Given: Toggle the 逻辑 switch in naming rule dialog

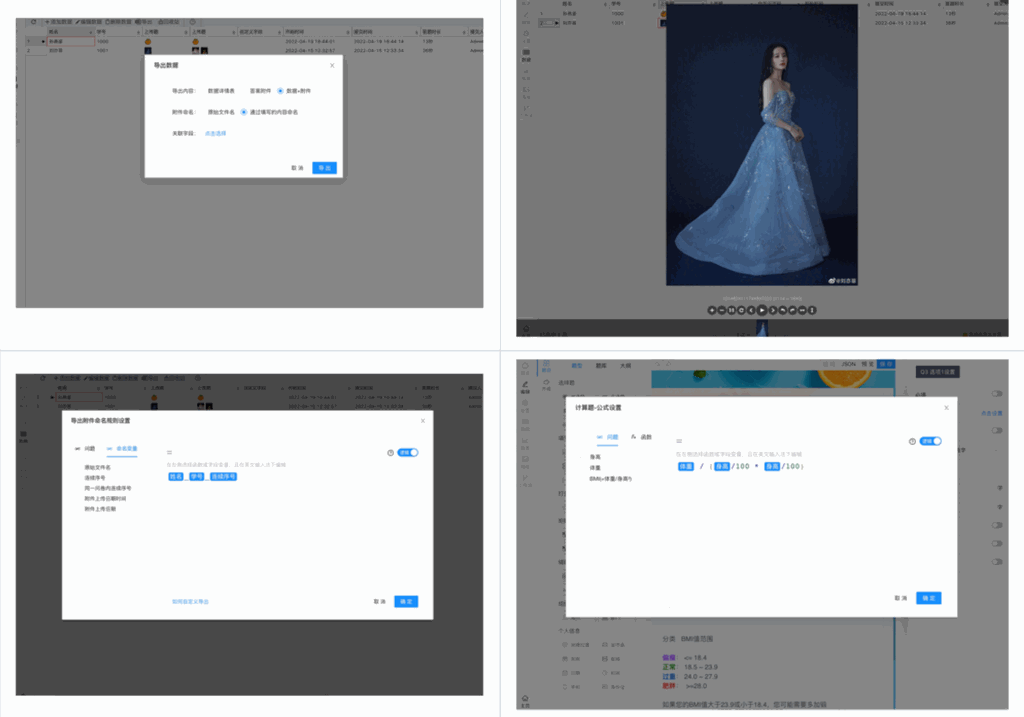Looking at the screenshot, I should coord(407,452).
